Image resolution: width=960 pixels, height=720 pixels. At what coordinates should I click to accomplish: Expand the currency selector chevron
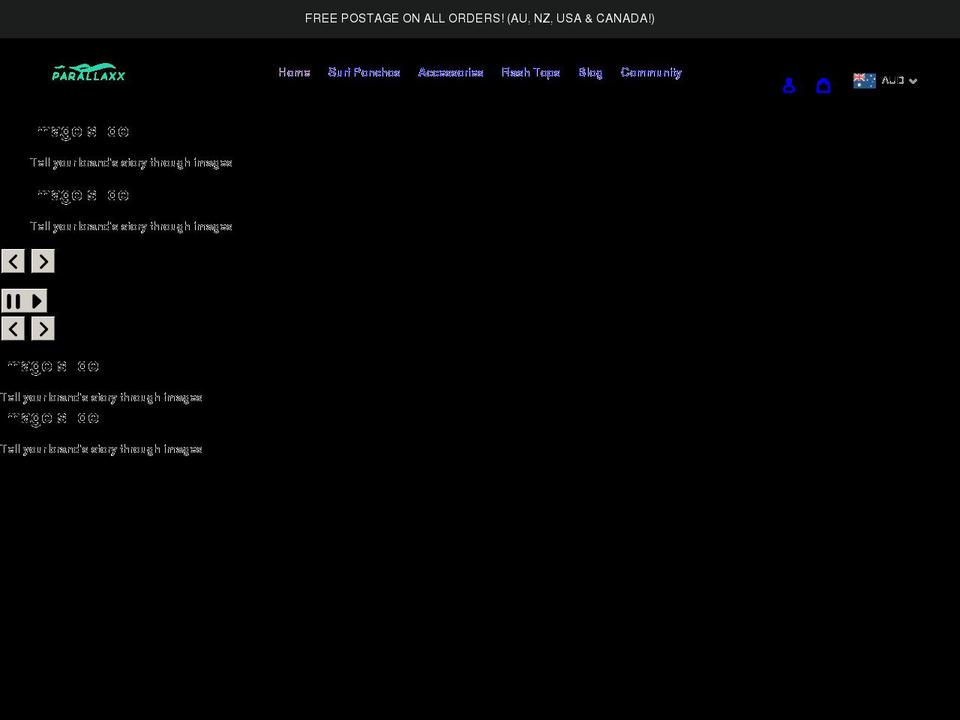912,81
